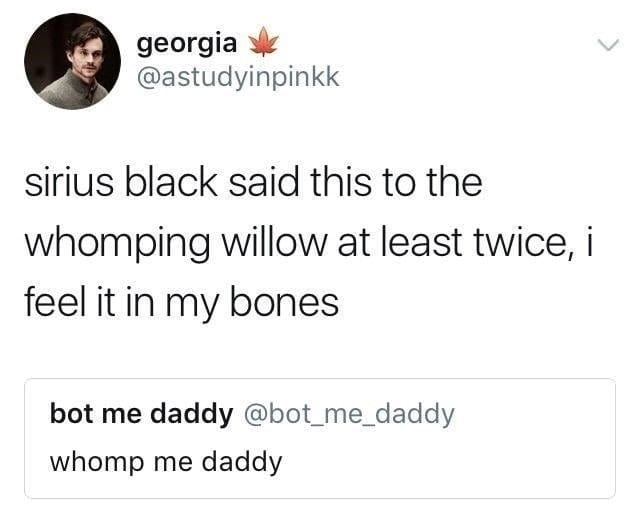Click the words said this to the
This screenshot has height=514, width=640.
point(356,182)
